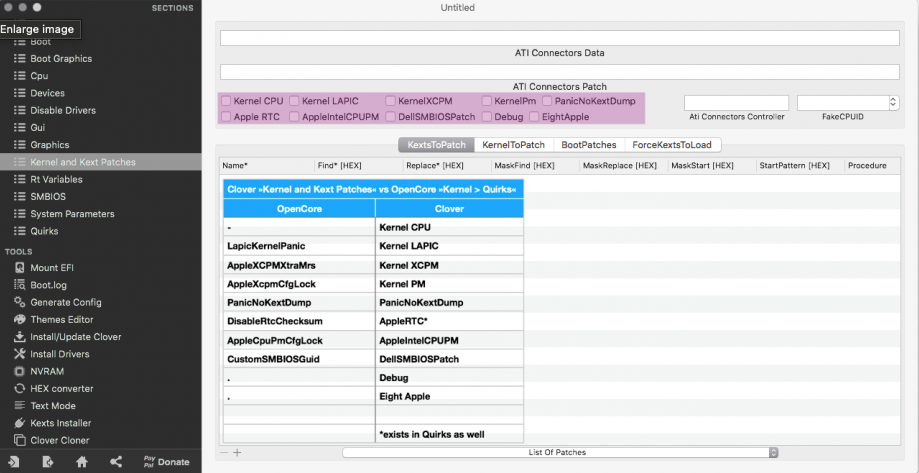919x473 pixels.
Task: Click the PayPal Donate button
Action: click(x=166, y=462)
